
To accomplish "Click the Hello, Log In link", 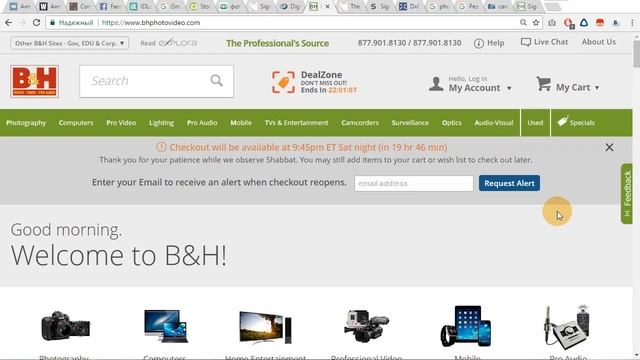I will [x=468, y=79].
